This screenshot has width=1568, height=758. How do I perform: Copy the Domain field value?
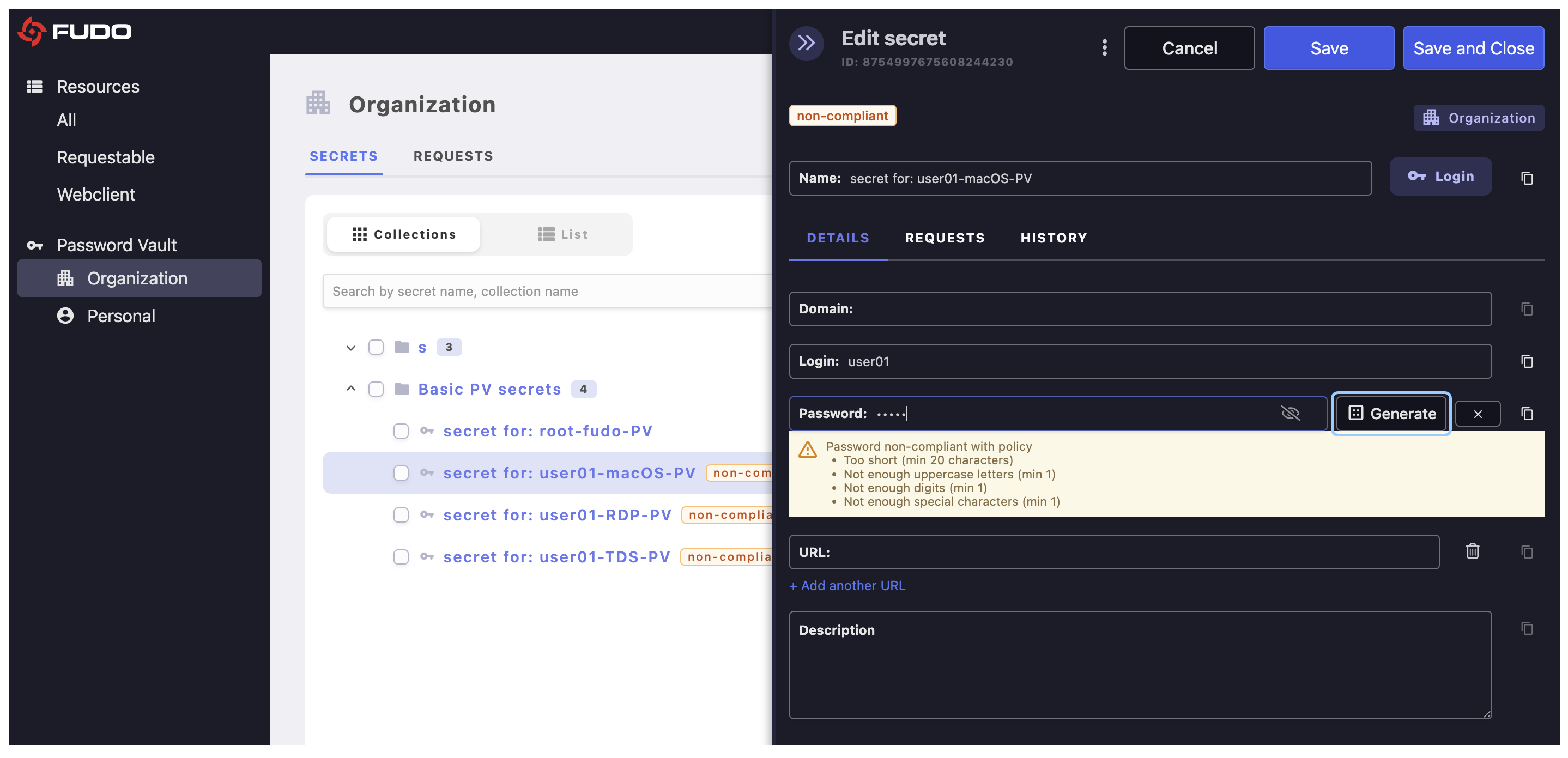(x=1526, y=308)
